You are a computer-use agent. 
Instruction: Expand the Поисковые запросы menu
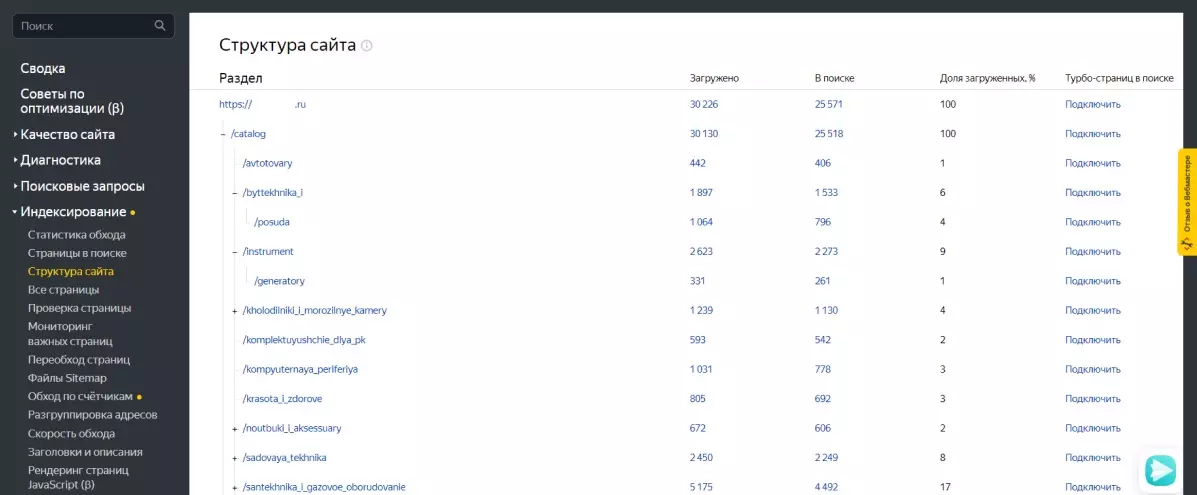pos(82,186)
